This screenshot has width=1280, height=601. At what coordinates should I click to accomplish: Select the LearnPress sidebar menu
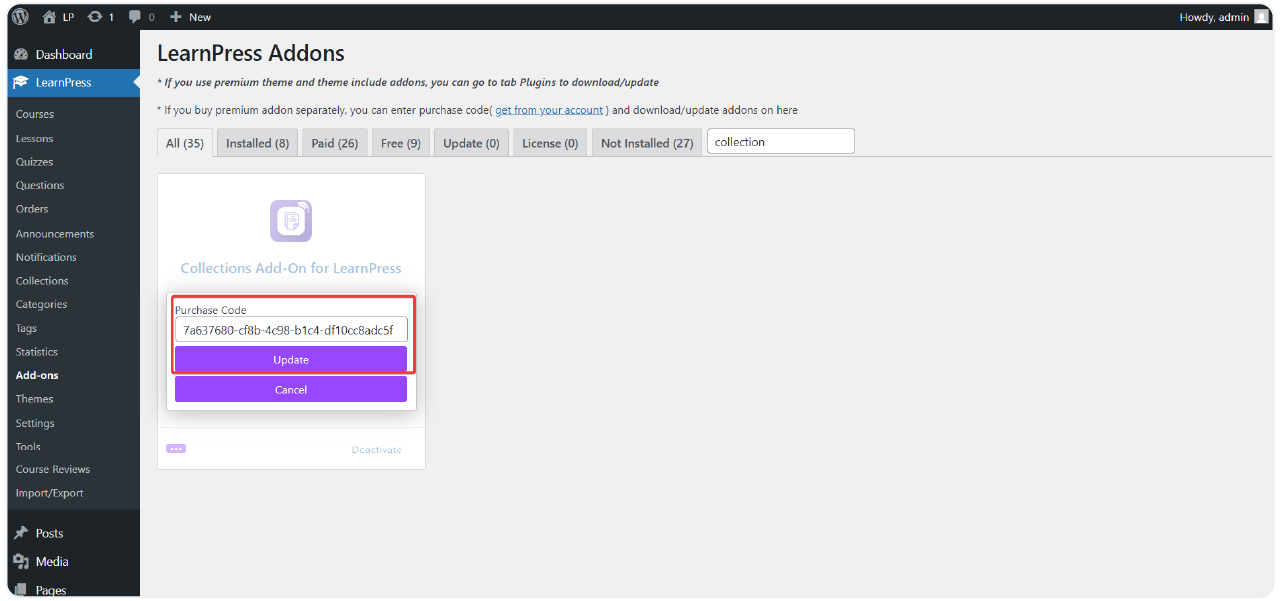tap(74, 83)
